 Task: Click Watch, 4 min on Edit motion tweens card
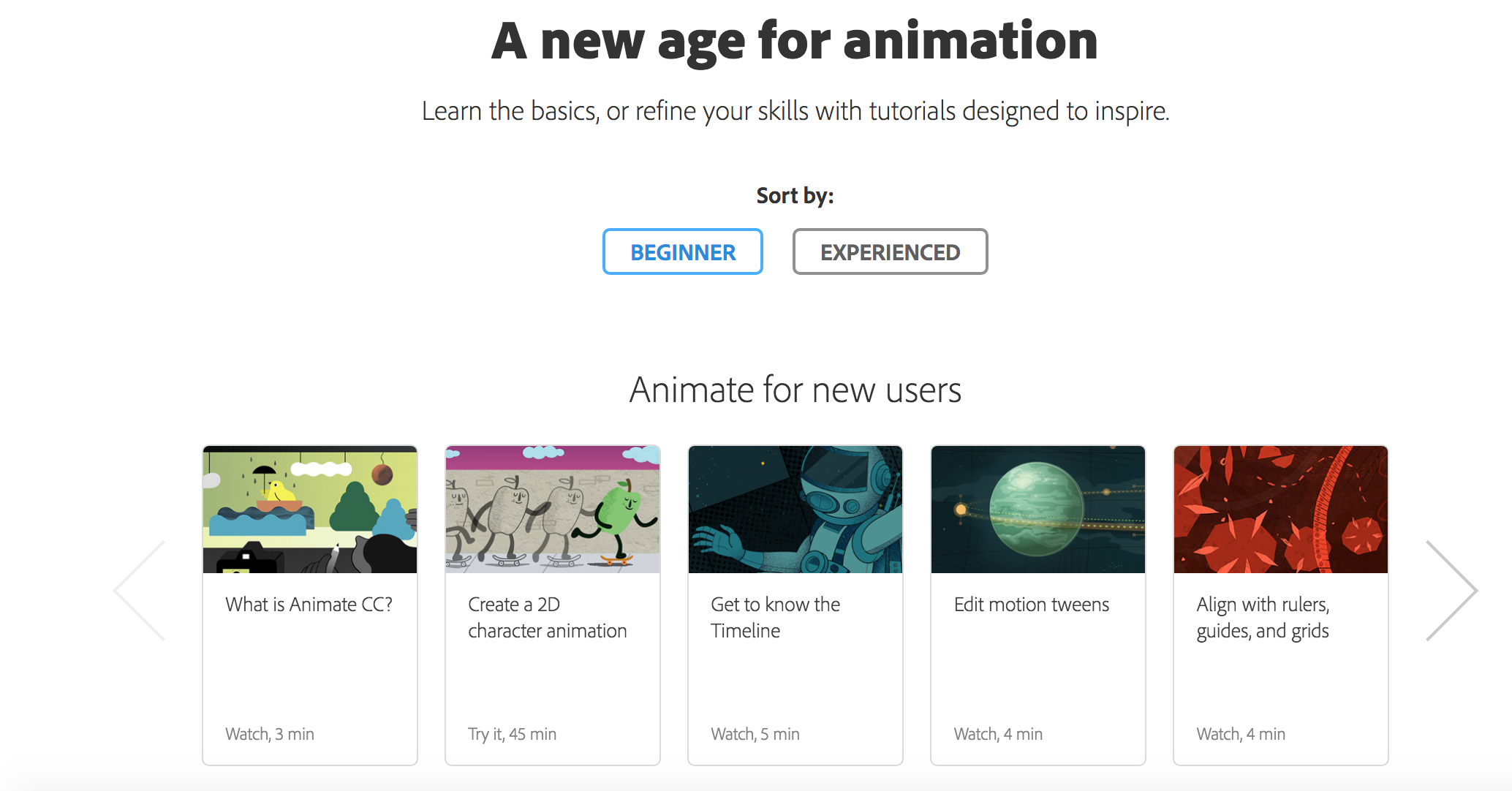pyautogui.click(x=998, y=734)
